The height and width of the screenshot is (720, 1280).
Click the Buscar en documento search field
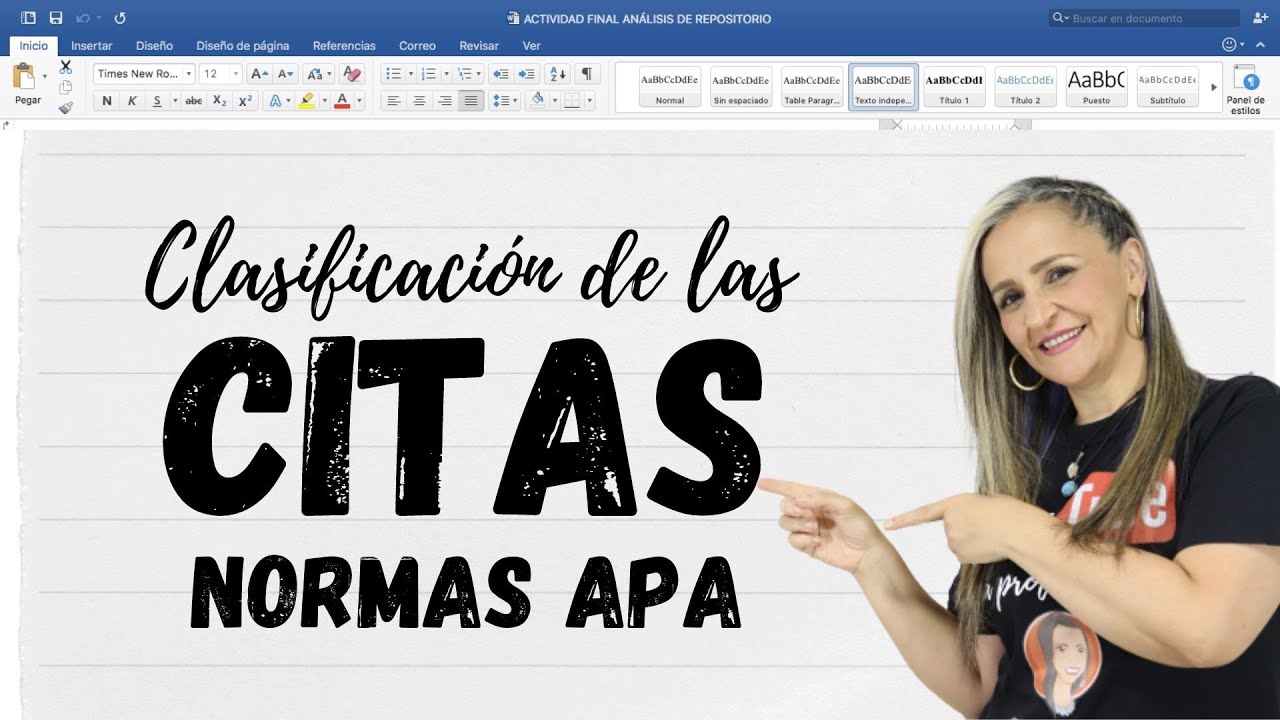1145,17
